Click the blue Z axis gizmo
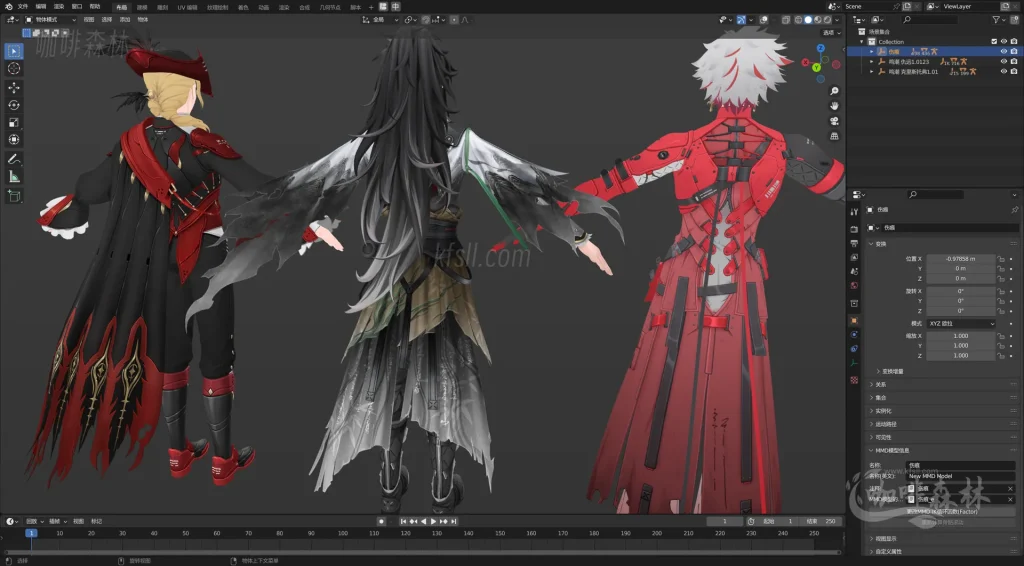The width and height of the screenshot is (1024, 566). click(x=820, y=49)
